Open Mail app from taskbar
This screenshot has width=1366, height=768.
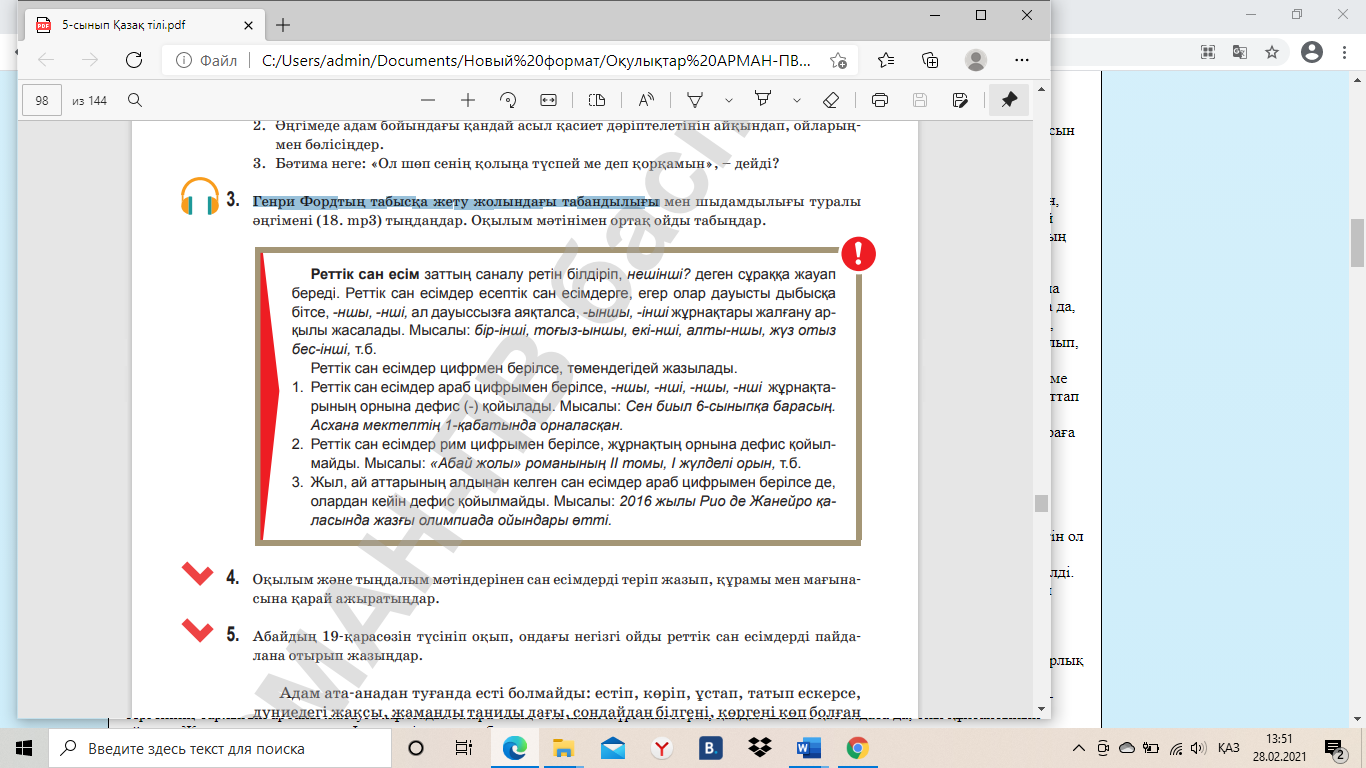coord(613,748)
